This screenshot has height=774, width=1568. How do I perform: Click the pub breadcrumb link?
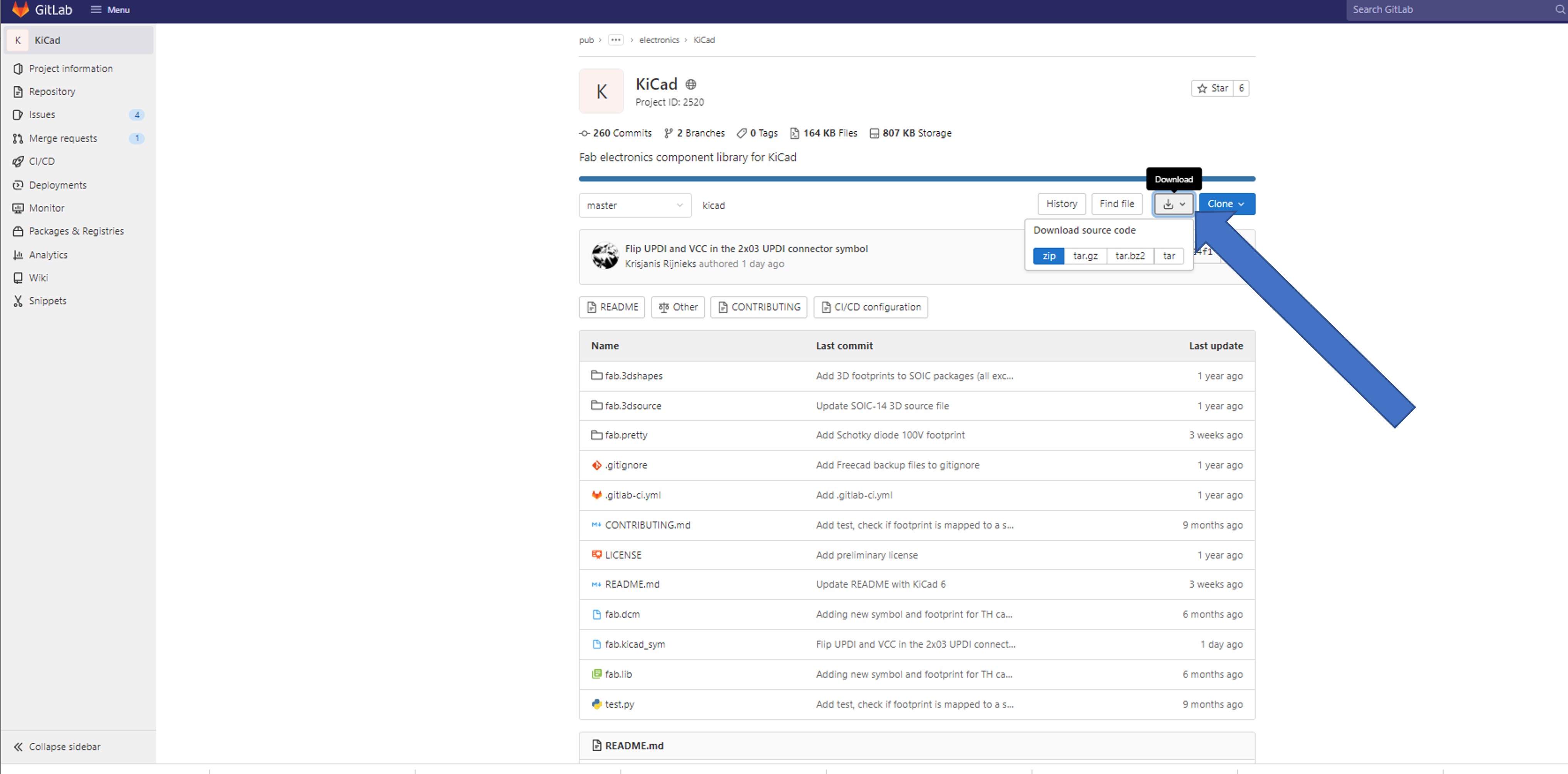coord(586,40)
